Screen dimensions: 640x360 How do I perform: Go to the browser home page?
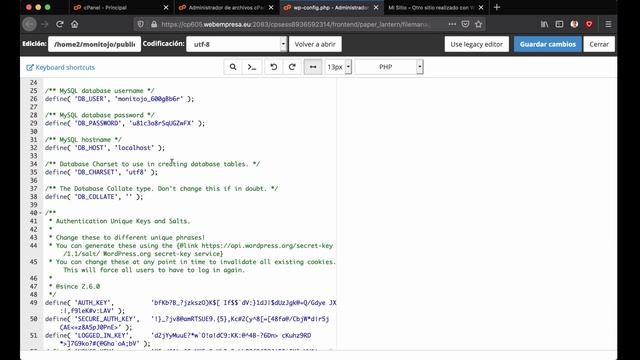[x=75, y=24]
